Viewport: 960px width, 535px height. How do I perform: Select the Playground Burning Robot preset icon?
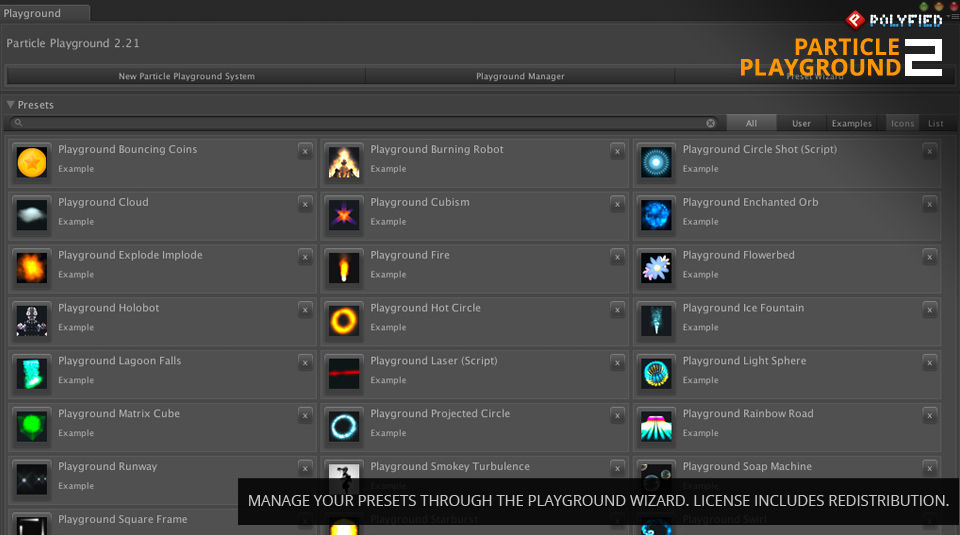click(x=344, y=163)
